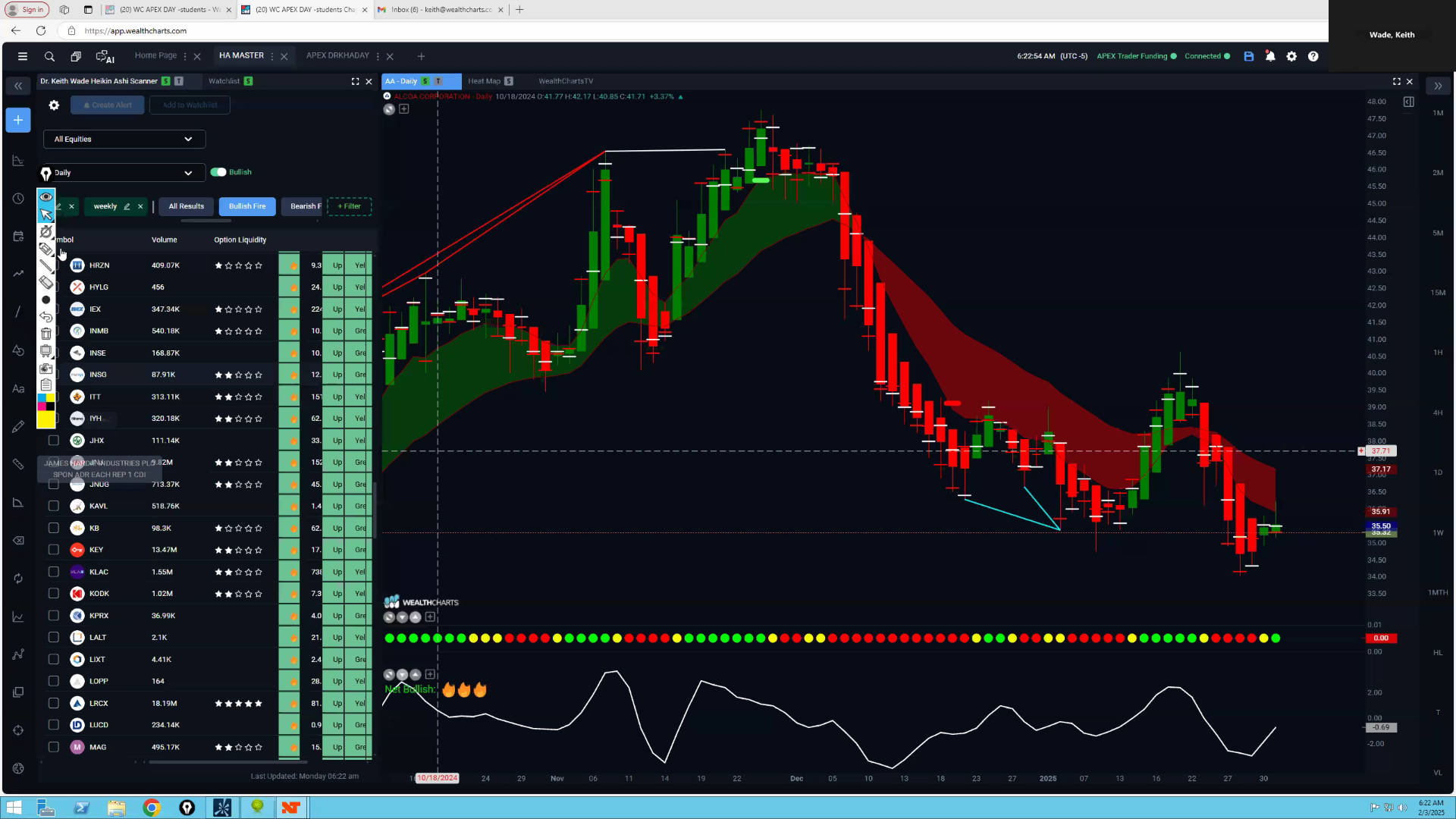Image resolution: width=1456 pixels, height=819 pixels.
Task: Maximize the AA chart panel
Action: (x=1397, y=81)
